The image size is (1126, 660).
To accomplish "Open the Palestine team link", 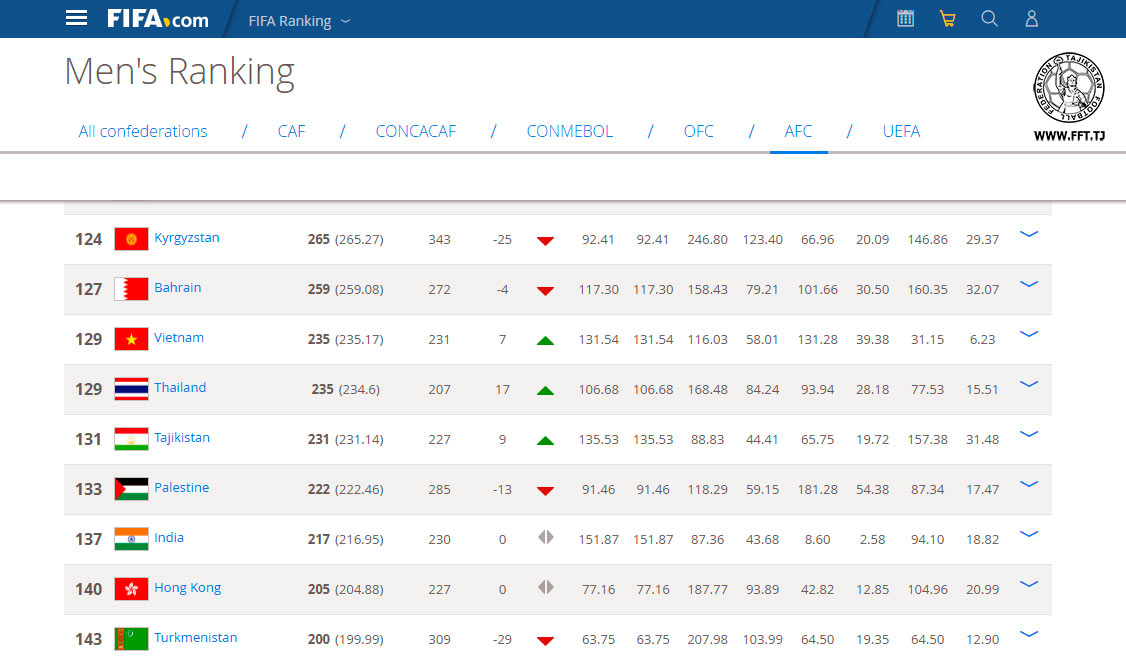I will pos(181,488).
